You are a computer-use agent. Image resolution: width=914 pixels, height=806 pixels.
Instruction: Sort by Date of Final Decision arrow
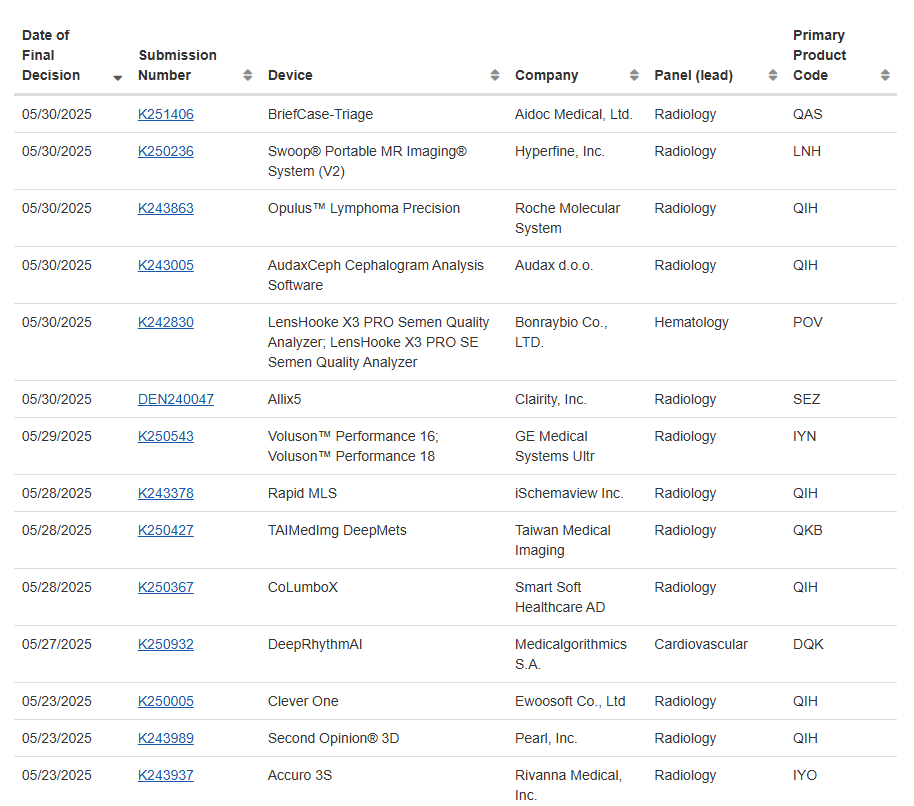pos(118,77)
